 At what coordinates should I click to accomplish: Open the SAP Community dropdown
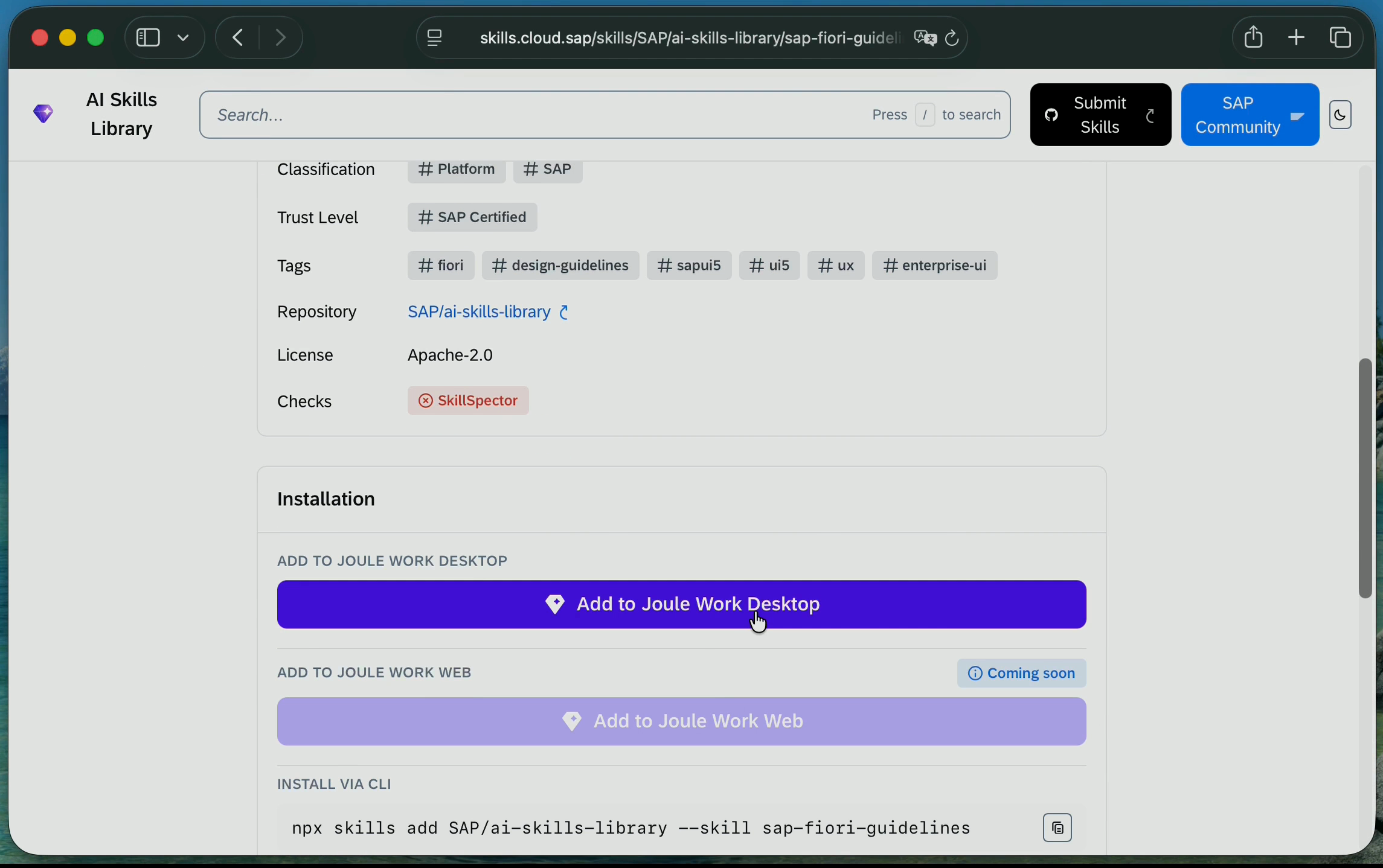point(1250,115)
